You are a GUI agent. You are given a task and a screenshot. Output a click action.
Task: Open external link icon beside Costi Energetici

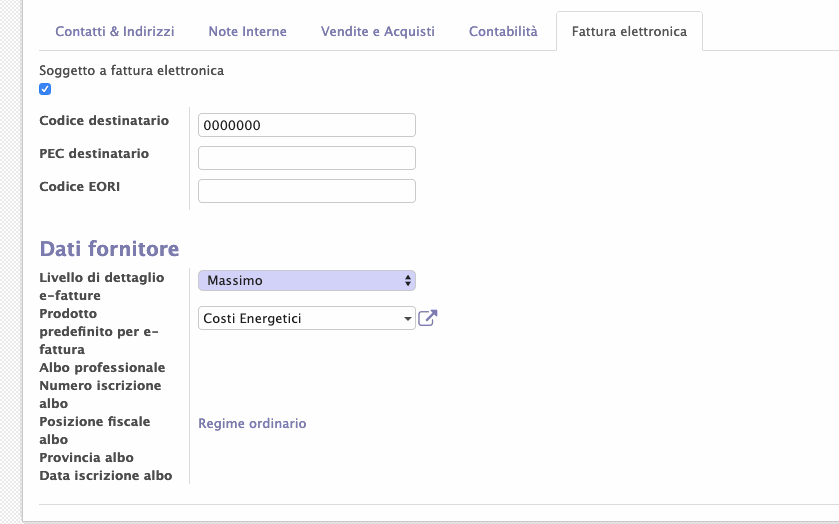[428, 318]
